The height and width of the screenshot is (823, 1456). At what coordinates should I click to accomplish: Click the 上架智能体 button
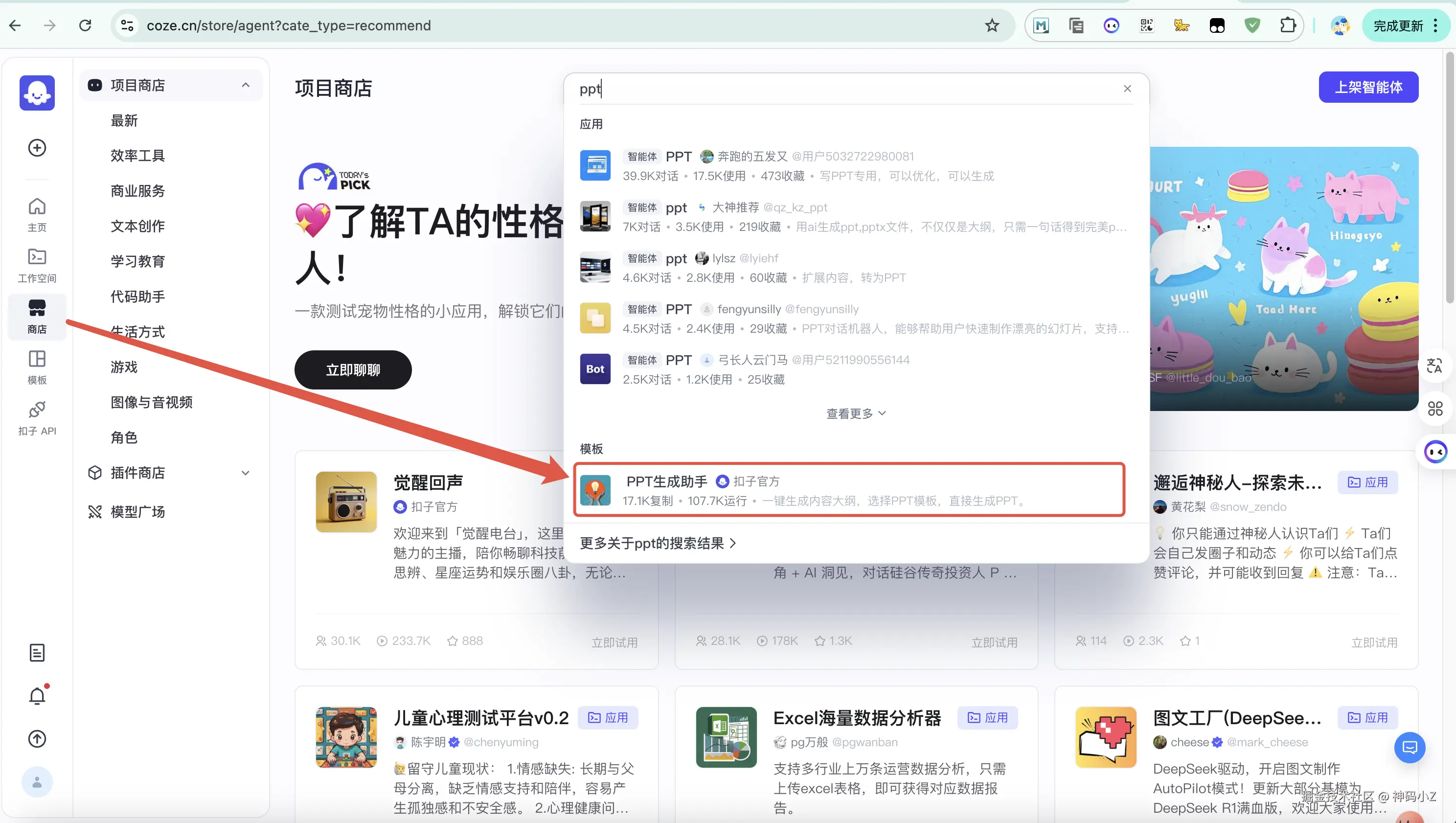click(x=1368, y=87)
